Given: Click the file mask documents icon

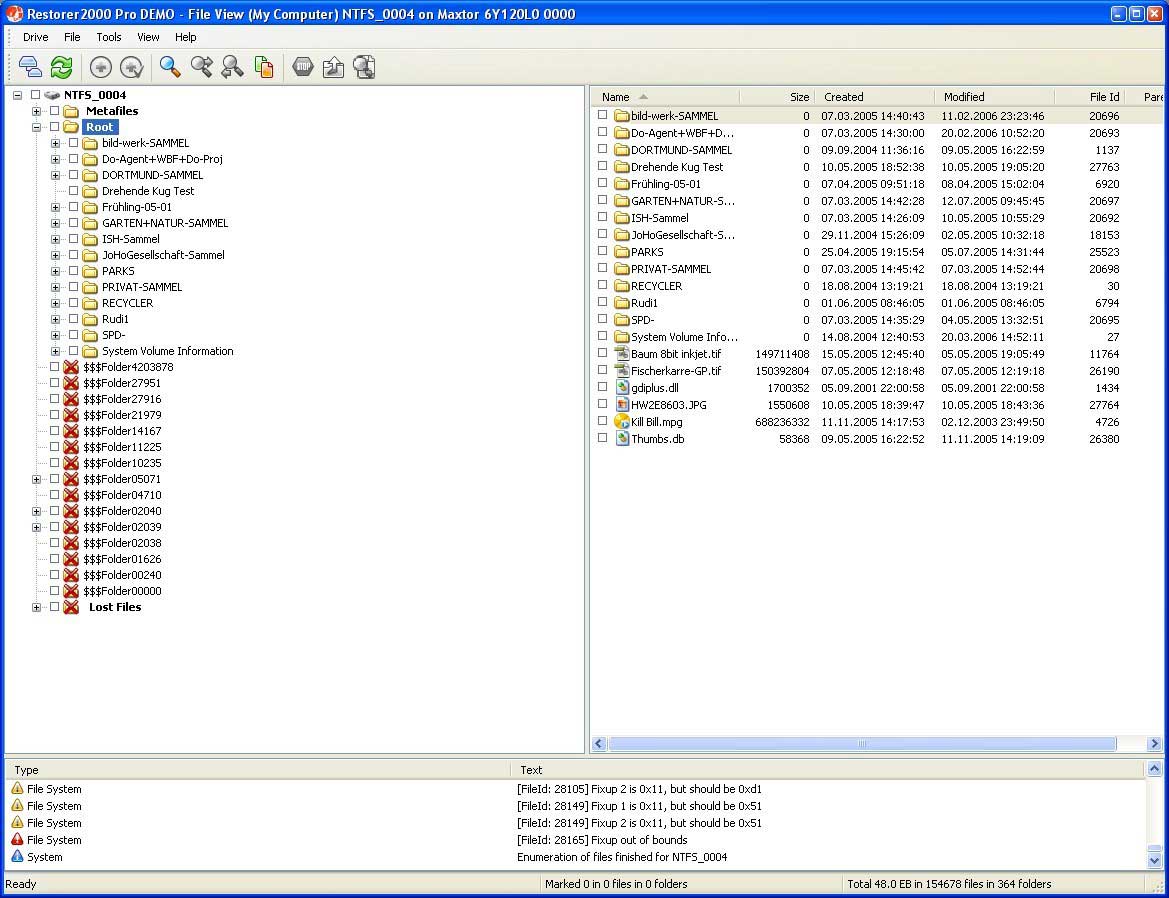Looking at the screenshot, I should [x=264, y=67].
